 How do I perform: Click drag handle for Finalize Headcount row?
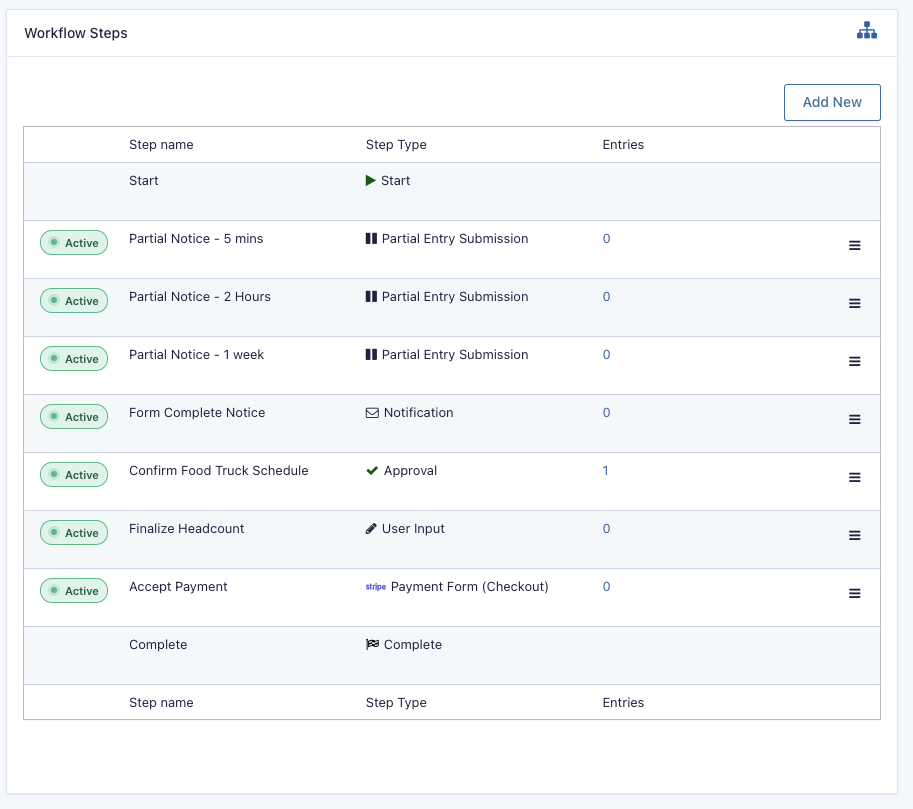tap(854, 535)
